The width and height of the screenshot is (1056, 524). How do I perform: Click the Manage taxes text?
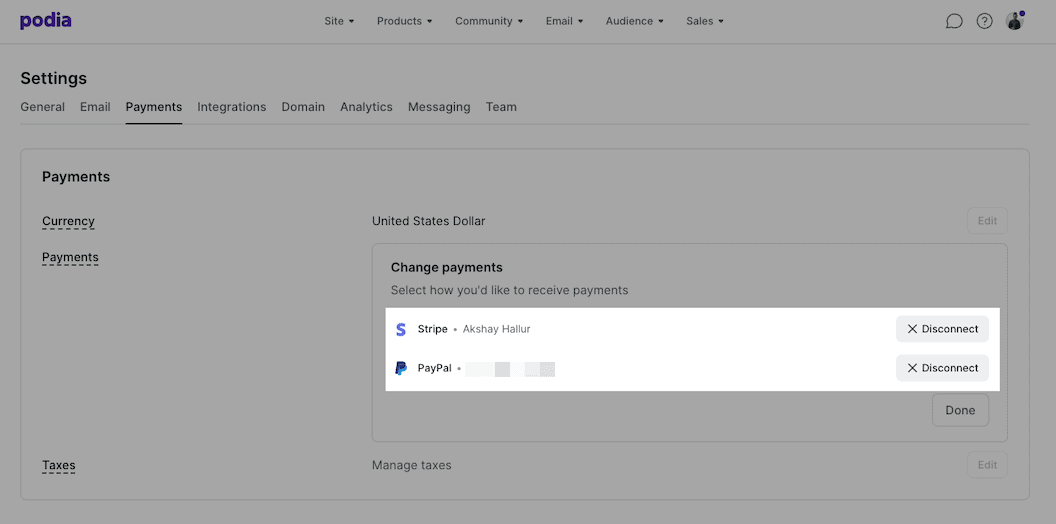(x=411, y=465)
